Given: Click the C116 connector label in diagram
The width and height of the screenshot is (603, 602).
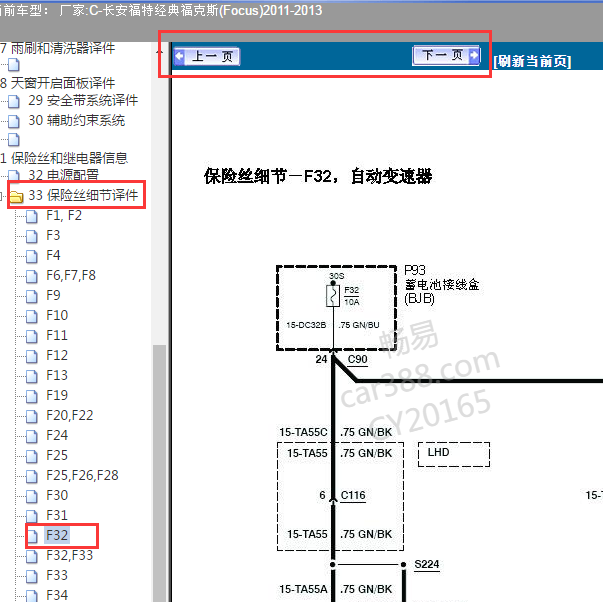Looking at the screenshot, I should 353,495.
